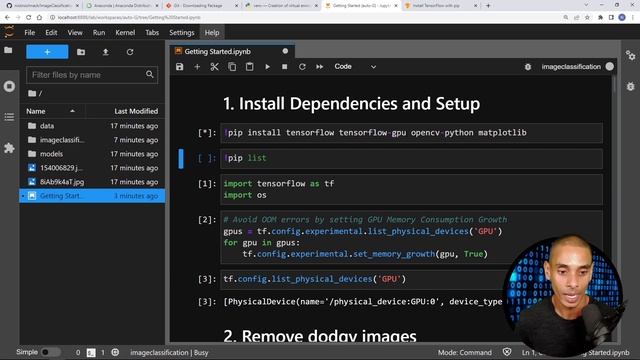
Task: Open the Run menu
Action: [99, 33]
